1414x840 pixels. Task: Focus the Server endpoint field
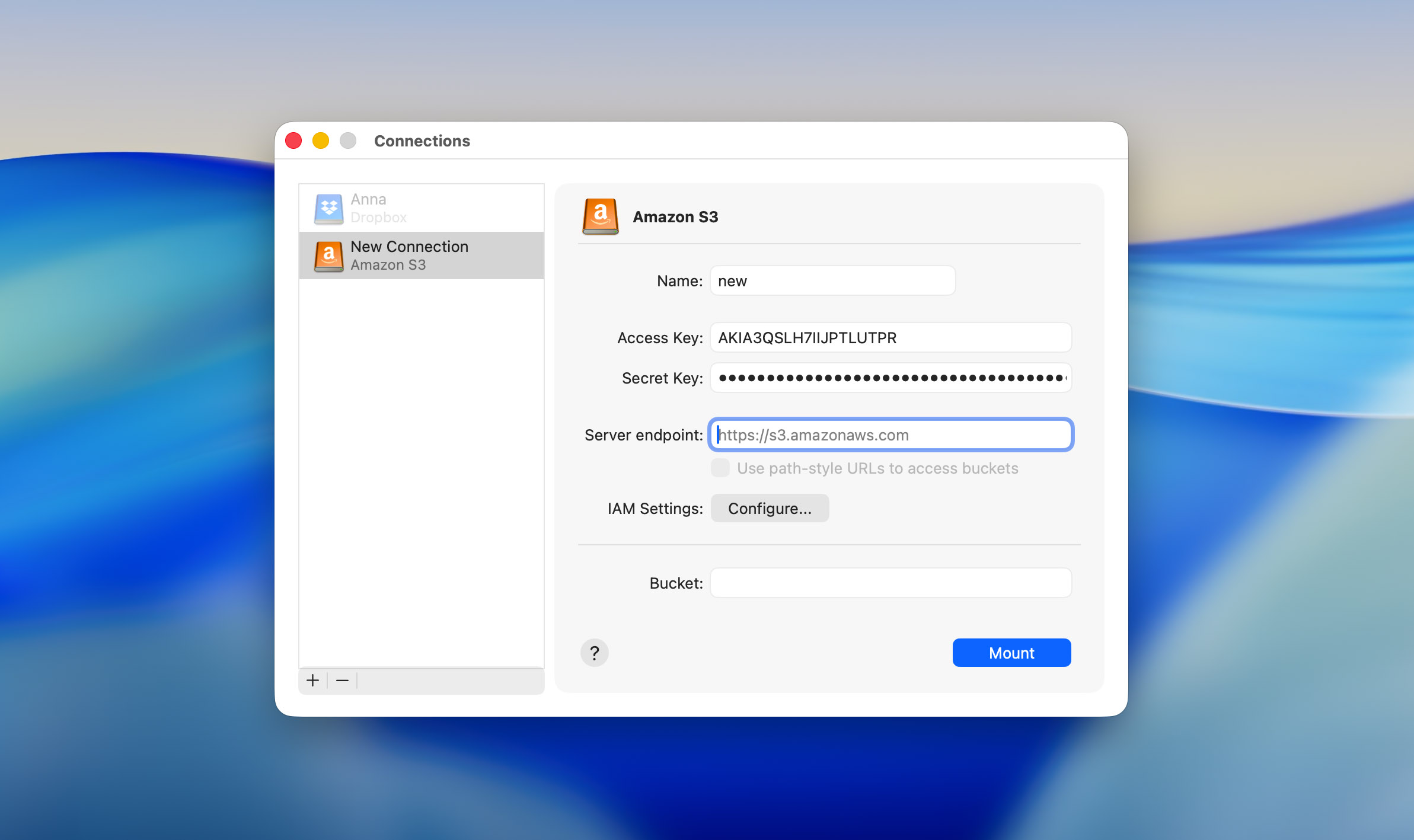pos(890,435)
